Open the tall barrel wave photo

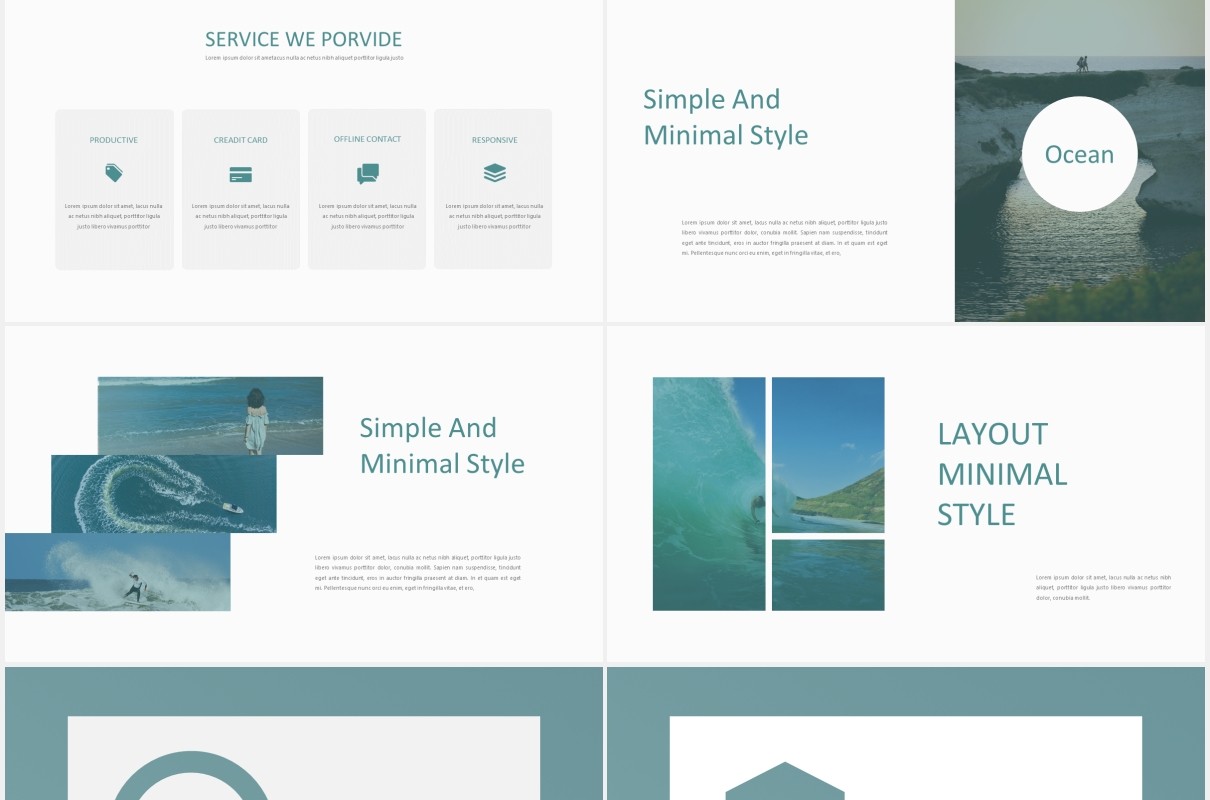709,494
